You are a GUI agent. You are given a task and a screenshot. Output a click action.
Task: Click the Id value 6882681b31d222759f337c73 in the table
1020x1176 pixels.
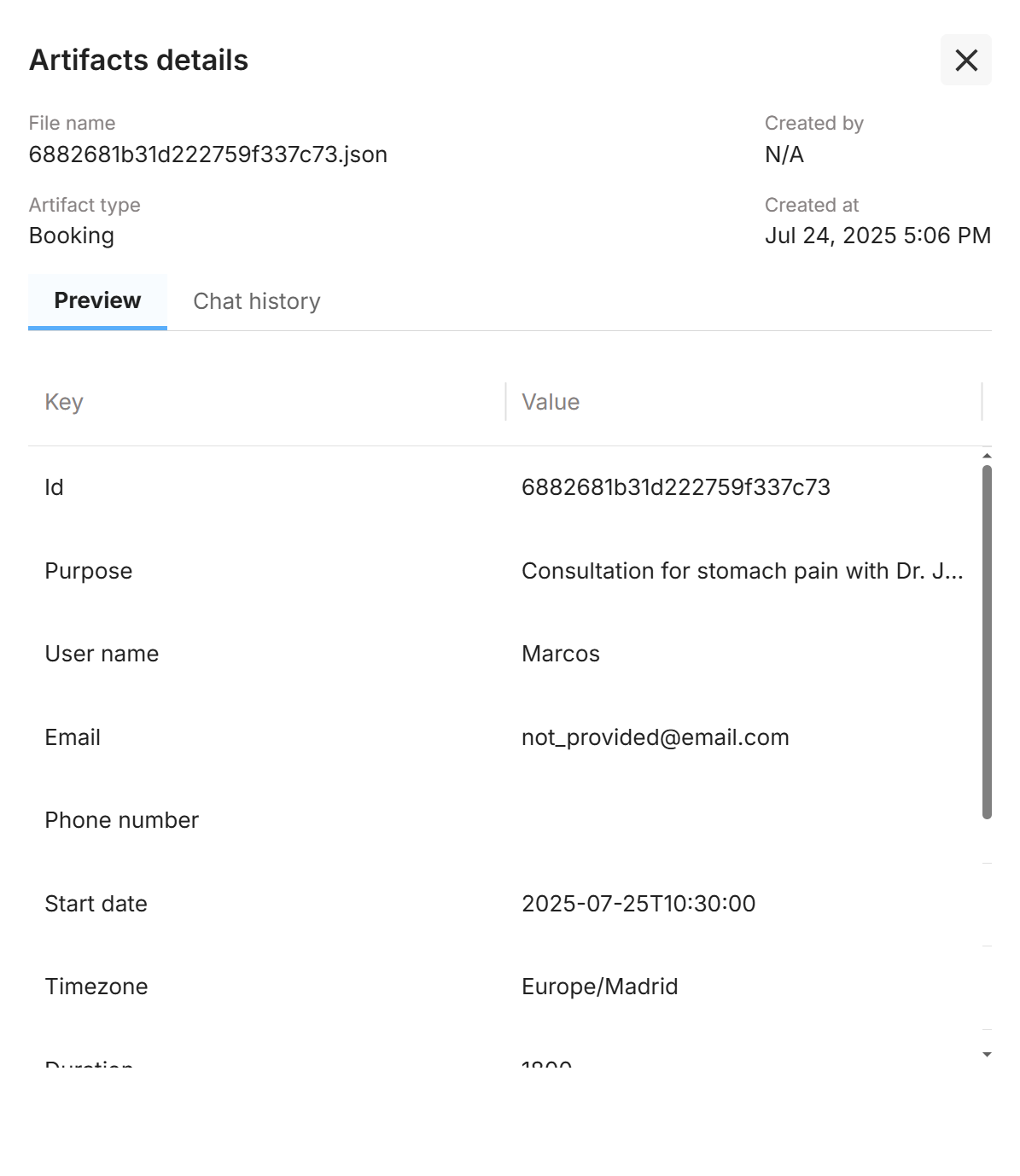(x=675, y=487)
